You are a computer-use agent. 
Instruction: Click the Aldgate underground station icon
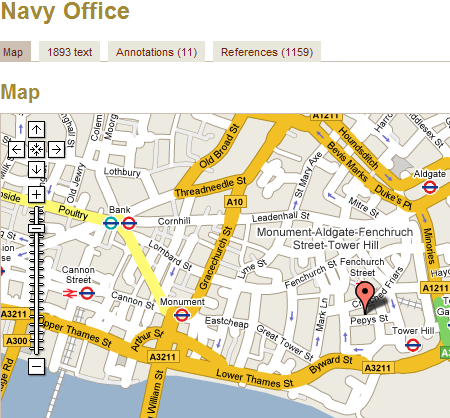[x=430, y=187]
